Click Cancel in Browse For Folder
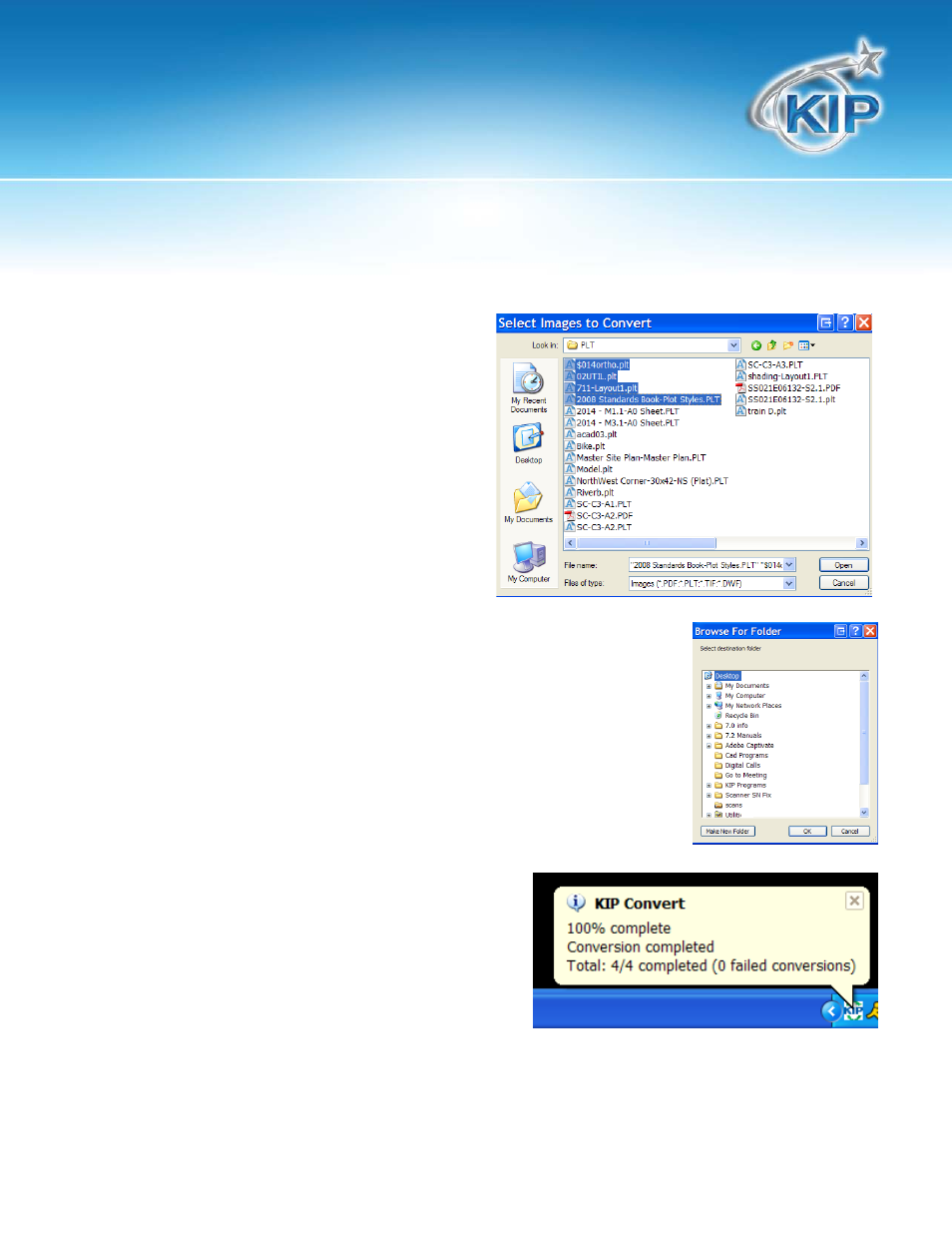 pyautogui.click(x=850, y=831)
